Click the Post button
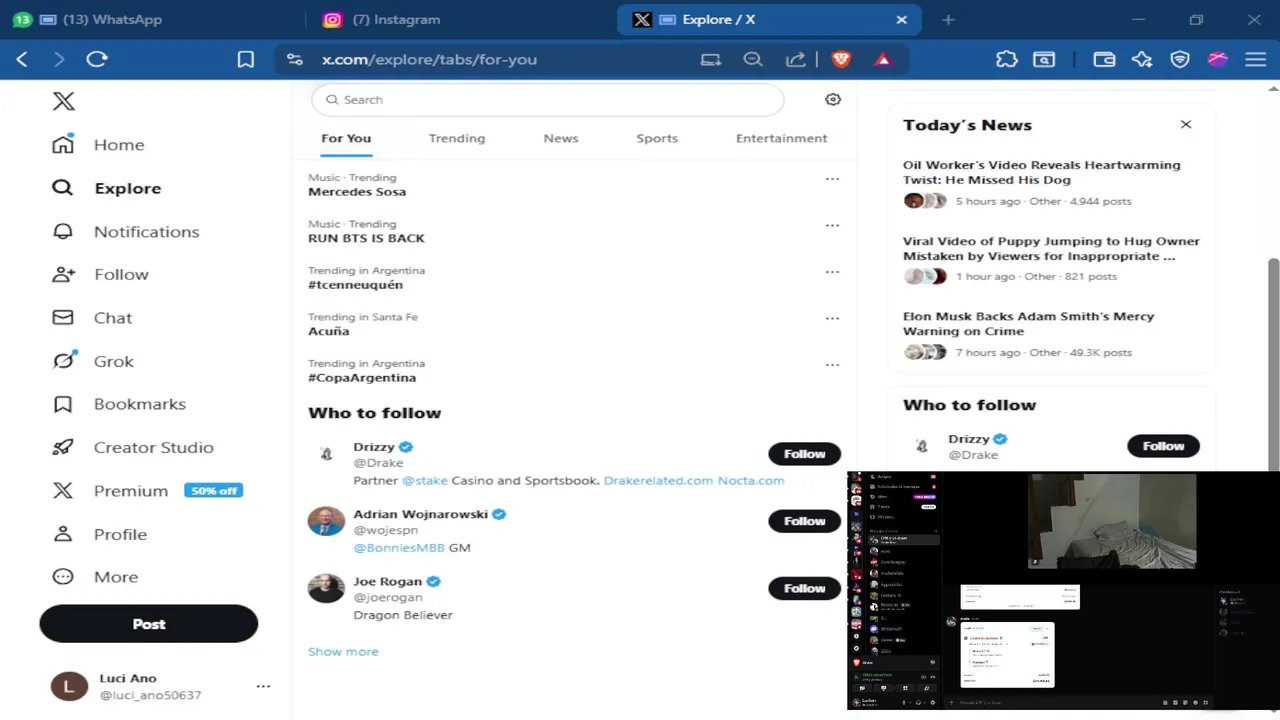Viewport: 1280px width, 720px height. pos(149,624)
